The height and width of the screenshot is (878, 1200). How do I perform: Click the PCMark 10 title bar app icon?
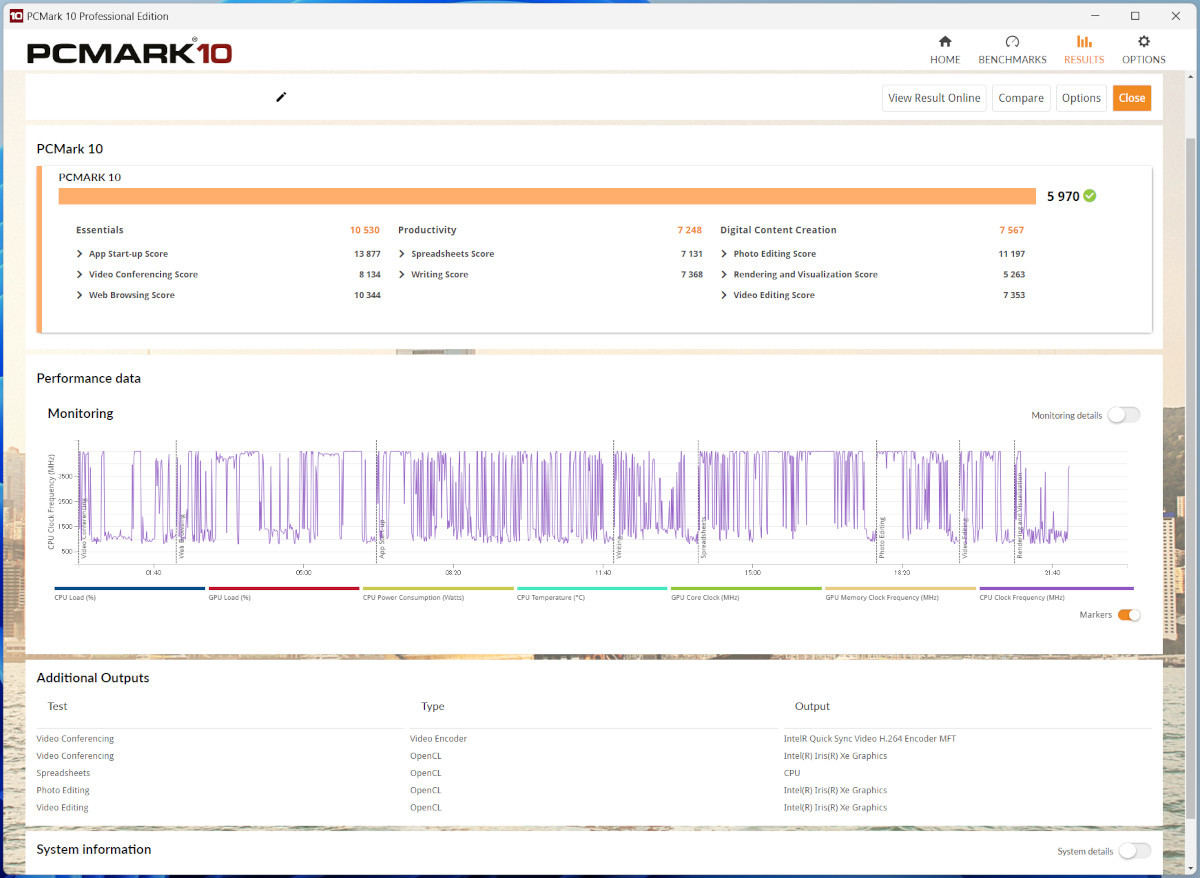(16, 16)
